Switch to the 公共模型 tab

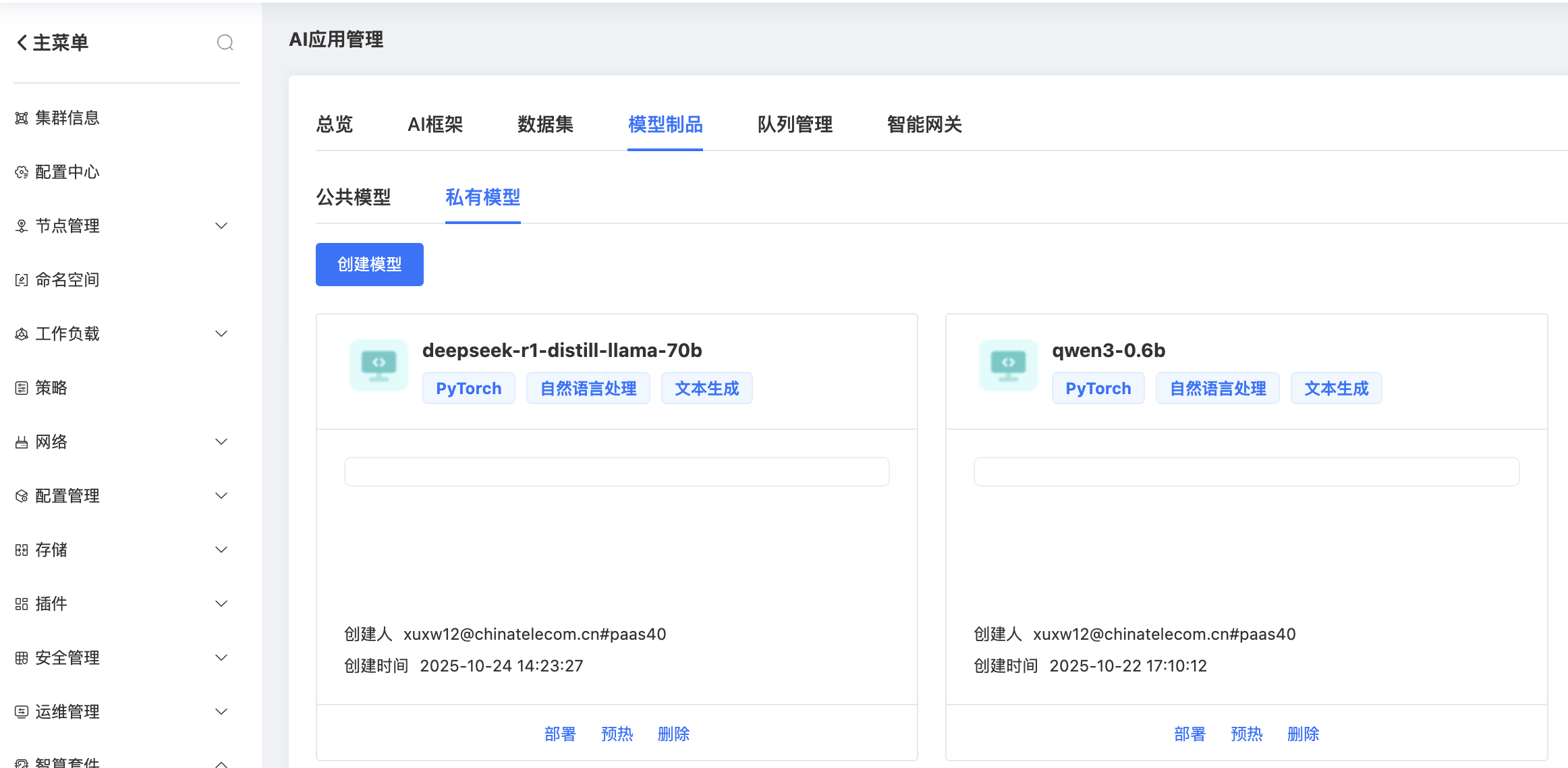point(354,197)
